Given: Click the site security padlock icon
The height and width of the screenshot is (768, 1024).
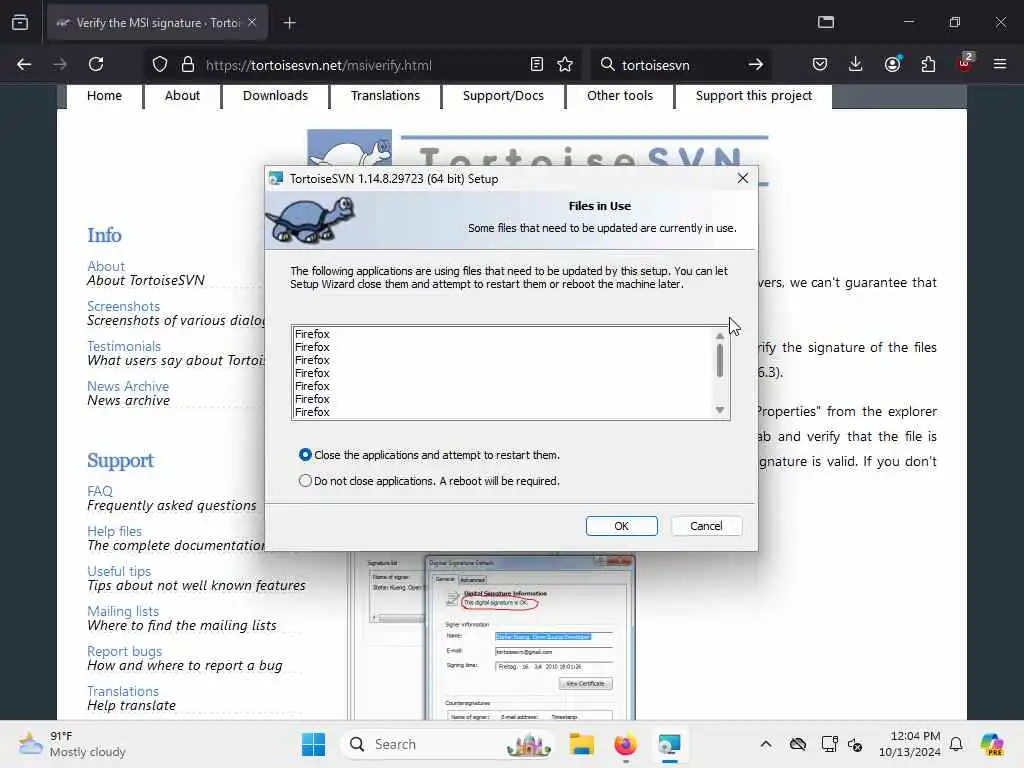Looking at the screenshot, I should (x=188, y=65).
